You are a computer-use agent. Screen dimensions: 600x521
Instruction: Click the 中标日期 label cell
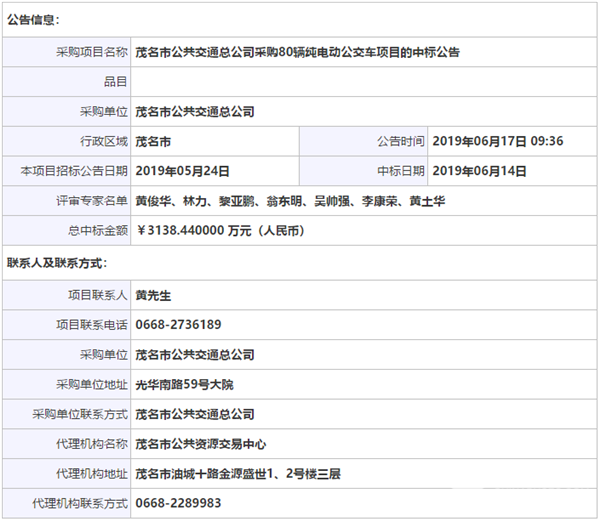[x=401, y=170]
